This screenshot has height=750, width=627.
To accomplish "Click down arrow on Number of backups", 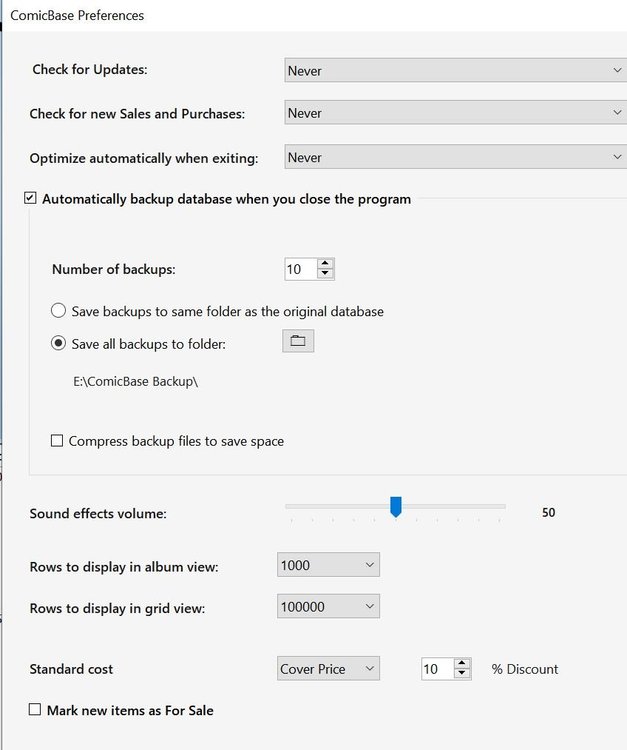I will (325, 275).
